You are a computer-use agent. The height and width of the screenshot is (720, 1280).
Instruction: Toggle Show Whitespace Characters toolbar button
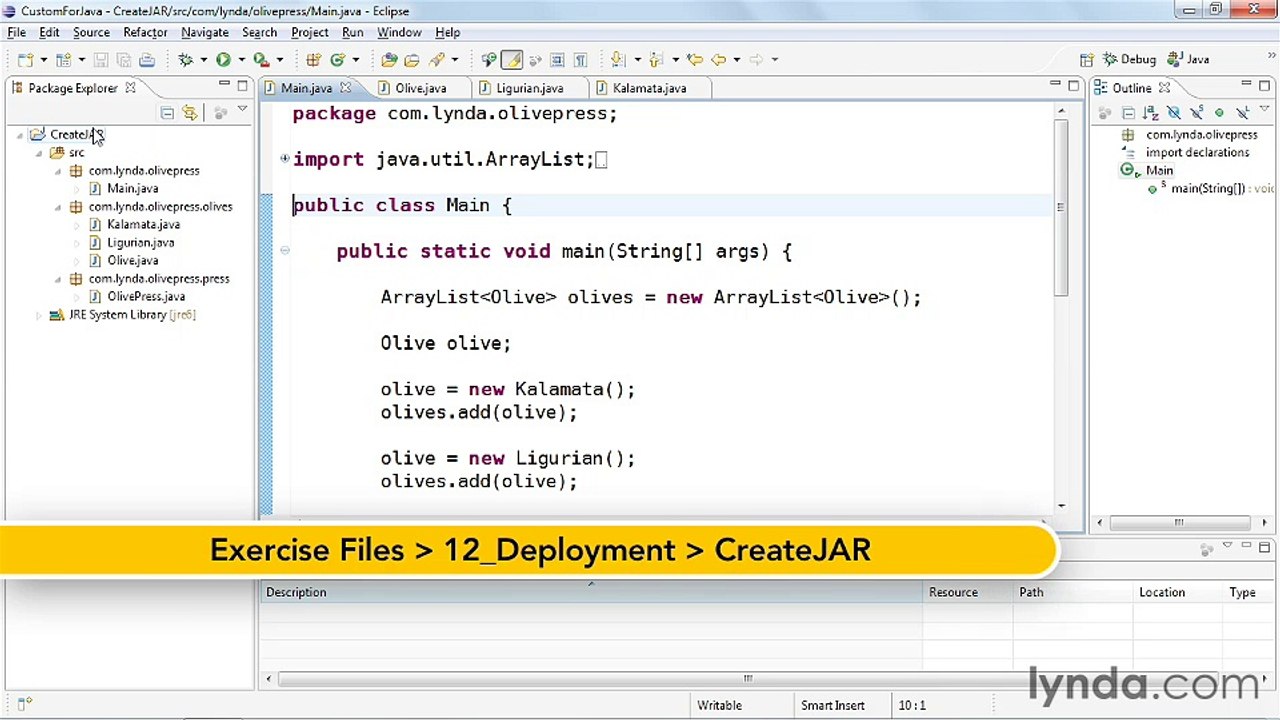pos(581,60)
